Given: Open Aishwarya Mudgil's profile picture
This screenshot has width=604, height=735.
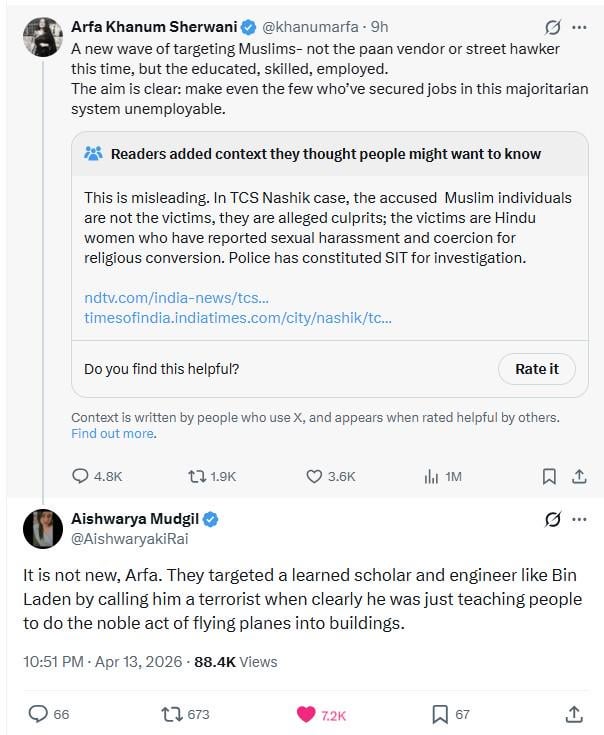Looking at the screenshot, I should point(43,528).
